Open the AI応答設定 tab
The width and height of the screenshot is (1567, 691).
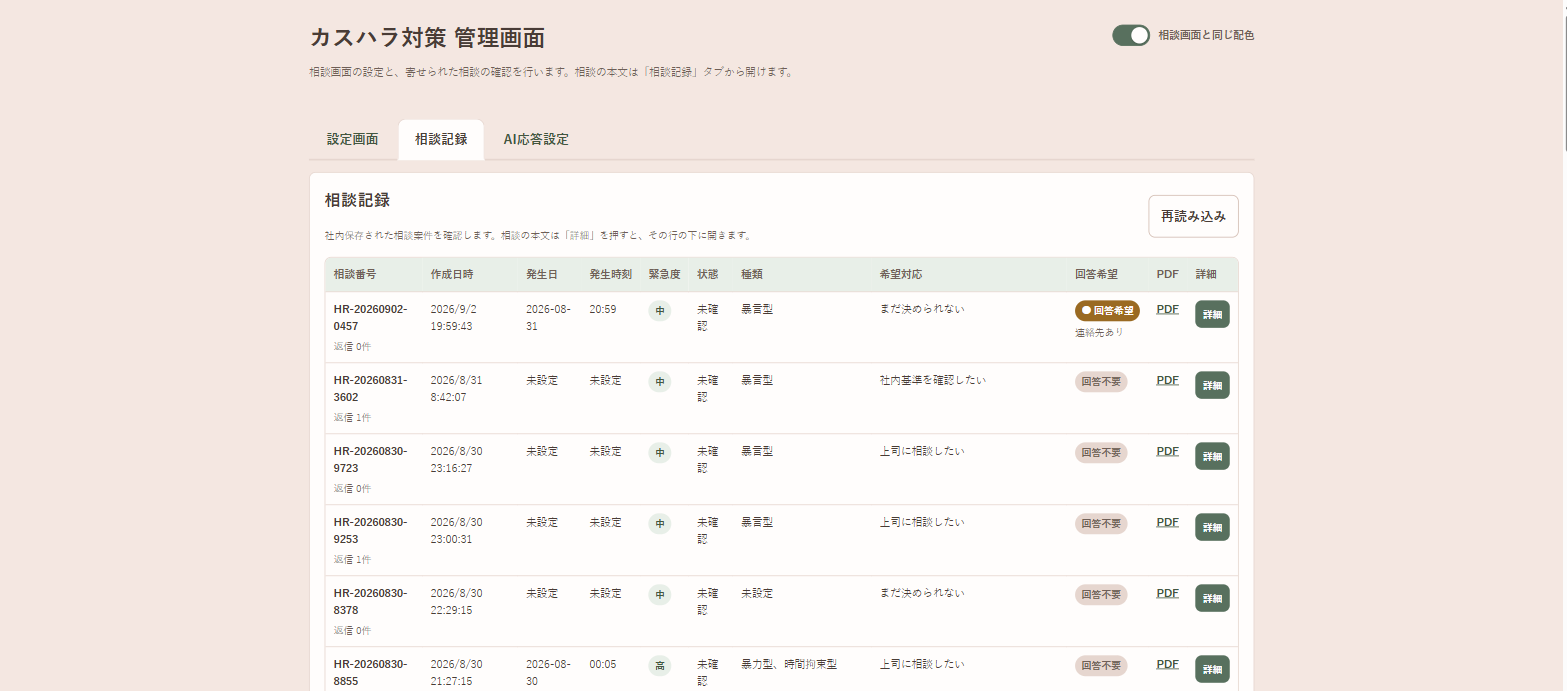point(536,140)
